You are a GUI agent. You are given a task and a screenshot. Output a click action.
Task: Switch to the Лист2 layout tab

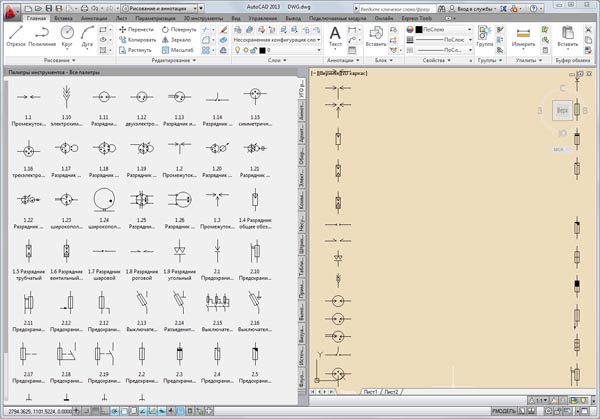click(392, 391)
